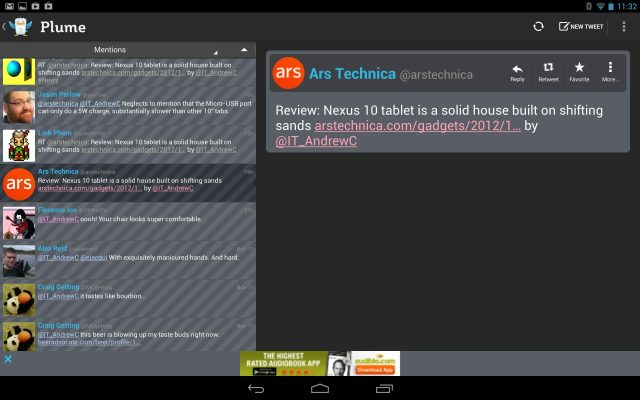This screenshot has width=640, height=400.
Task: Close the ad banner with the blue X
Action: pos(8,359)
